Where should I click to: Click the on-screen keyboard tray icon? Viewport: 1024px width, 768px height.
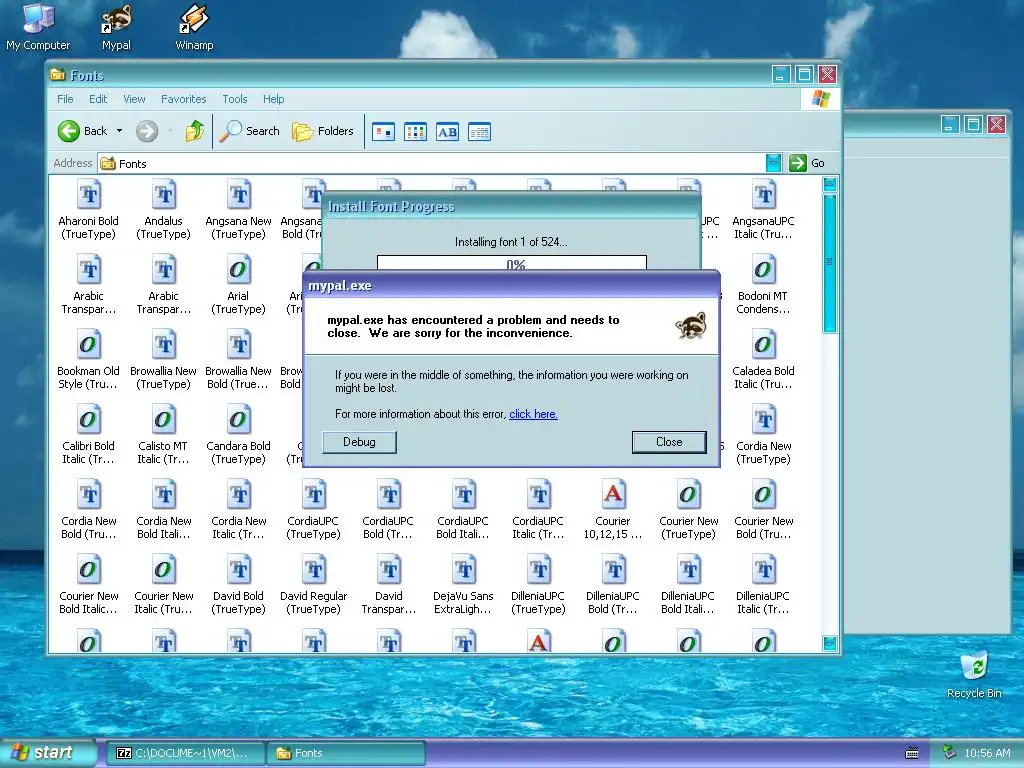point(912,754)
